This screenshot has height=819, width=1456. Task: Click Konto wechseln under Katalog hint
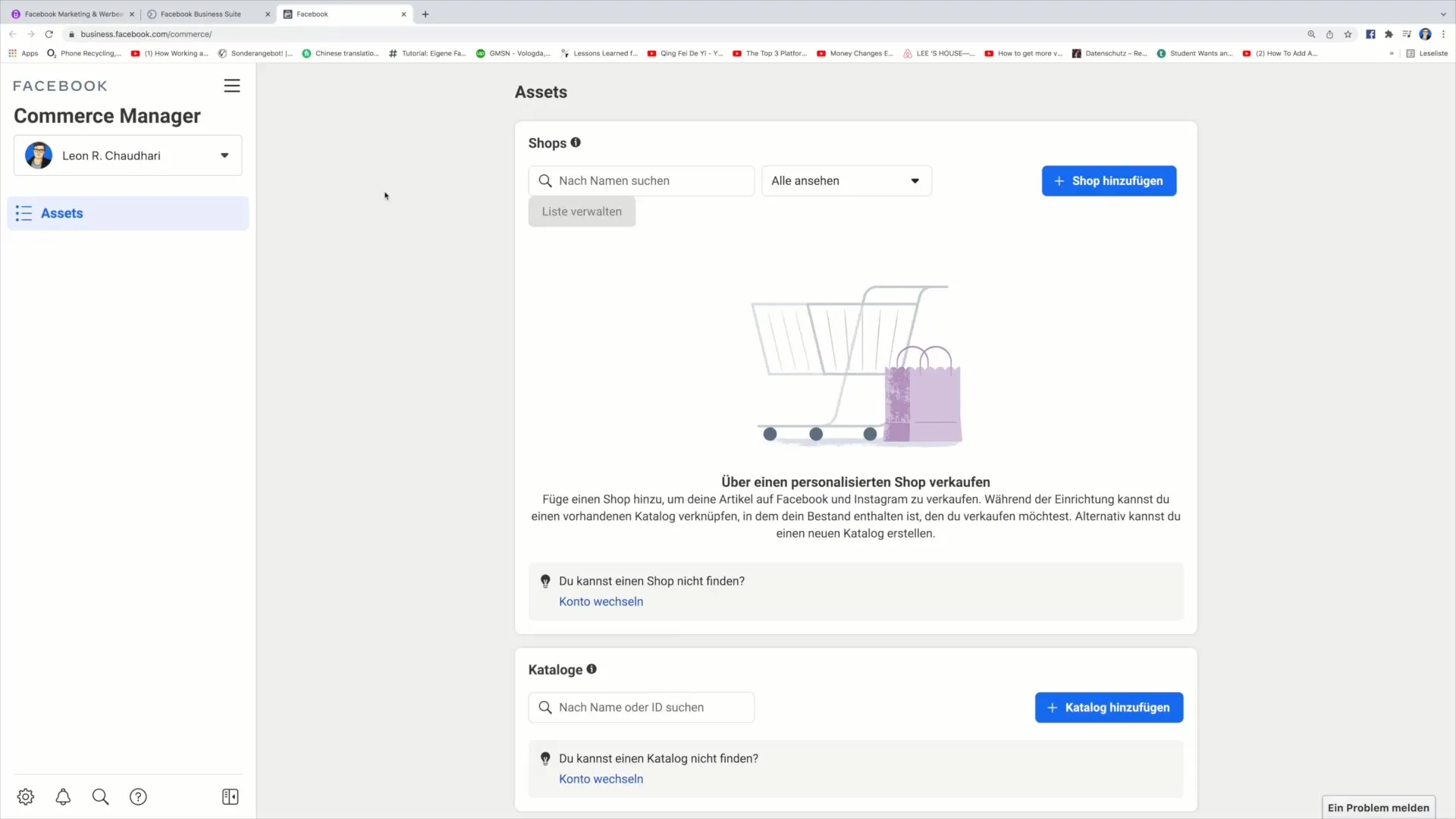[601, 779]
